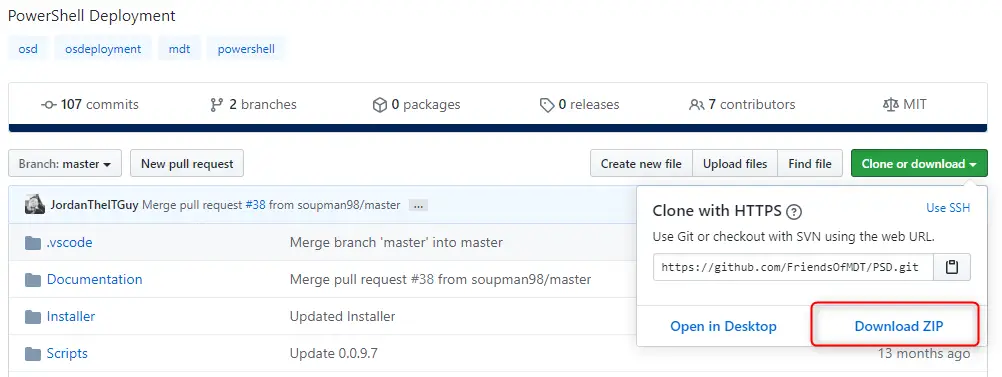Open Documentation row's Merge pull request #38 commit
This screenshot has width=1002, height=377.
pyautogui.click(x=440, y=279)
